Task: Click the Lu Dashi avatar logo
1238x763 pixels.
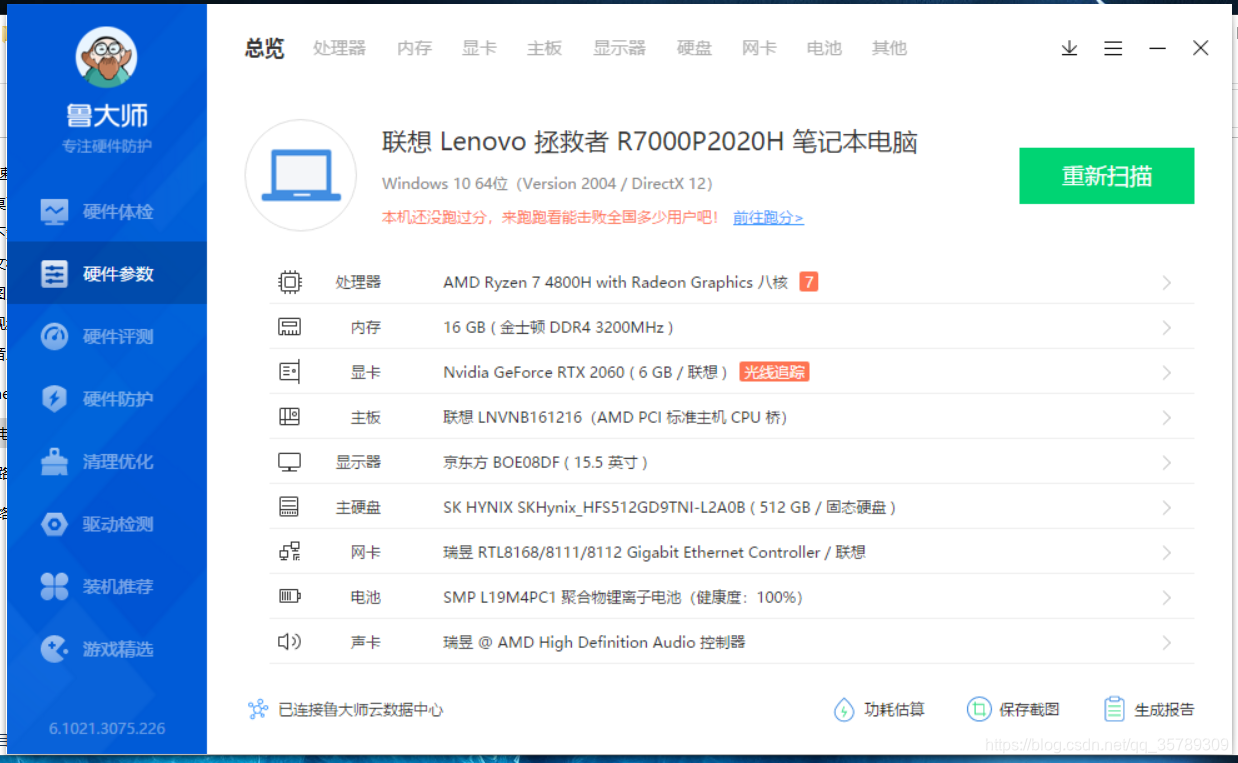Action: (106, 57)
